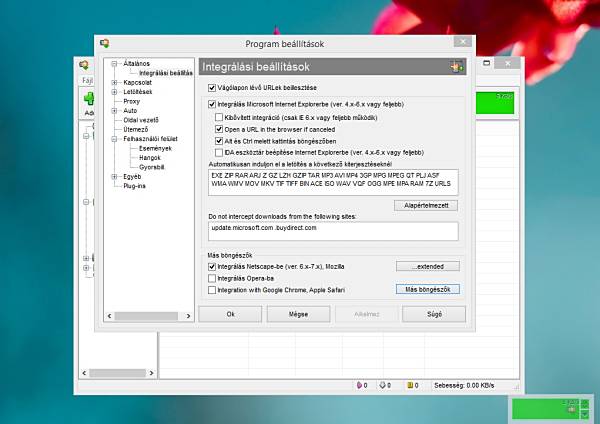This screenshot has height=424, width=600.
Task: Click settings tree scrollbar left arrow
Action: [x=109, y=316]
